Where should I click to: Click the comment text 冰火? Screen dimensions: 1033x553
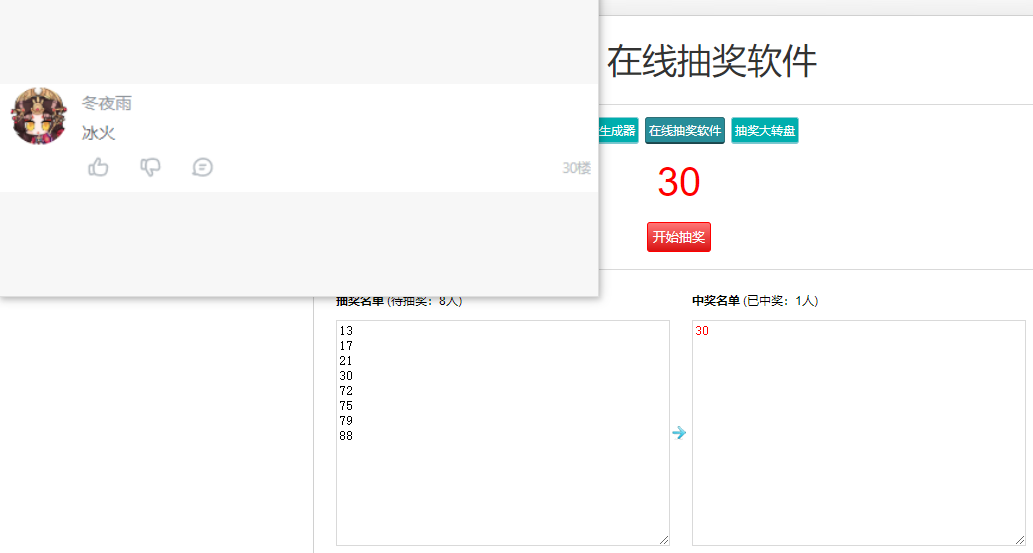[x=99, y=133]
